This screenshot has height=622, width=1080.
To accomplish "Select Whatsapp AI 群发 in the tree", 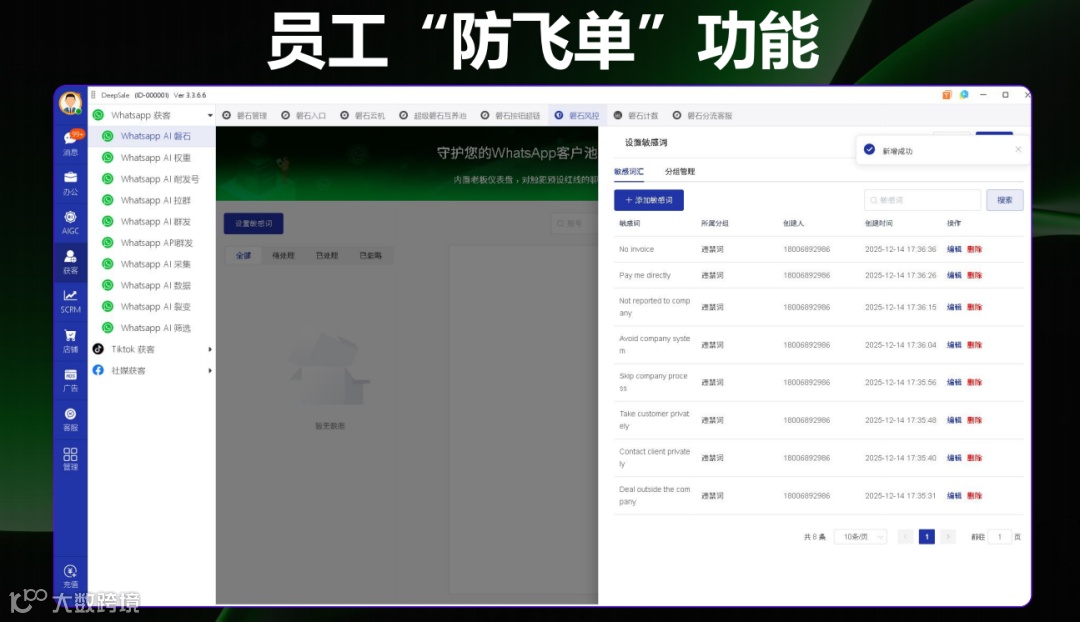I will point(152,222).
